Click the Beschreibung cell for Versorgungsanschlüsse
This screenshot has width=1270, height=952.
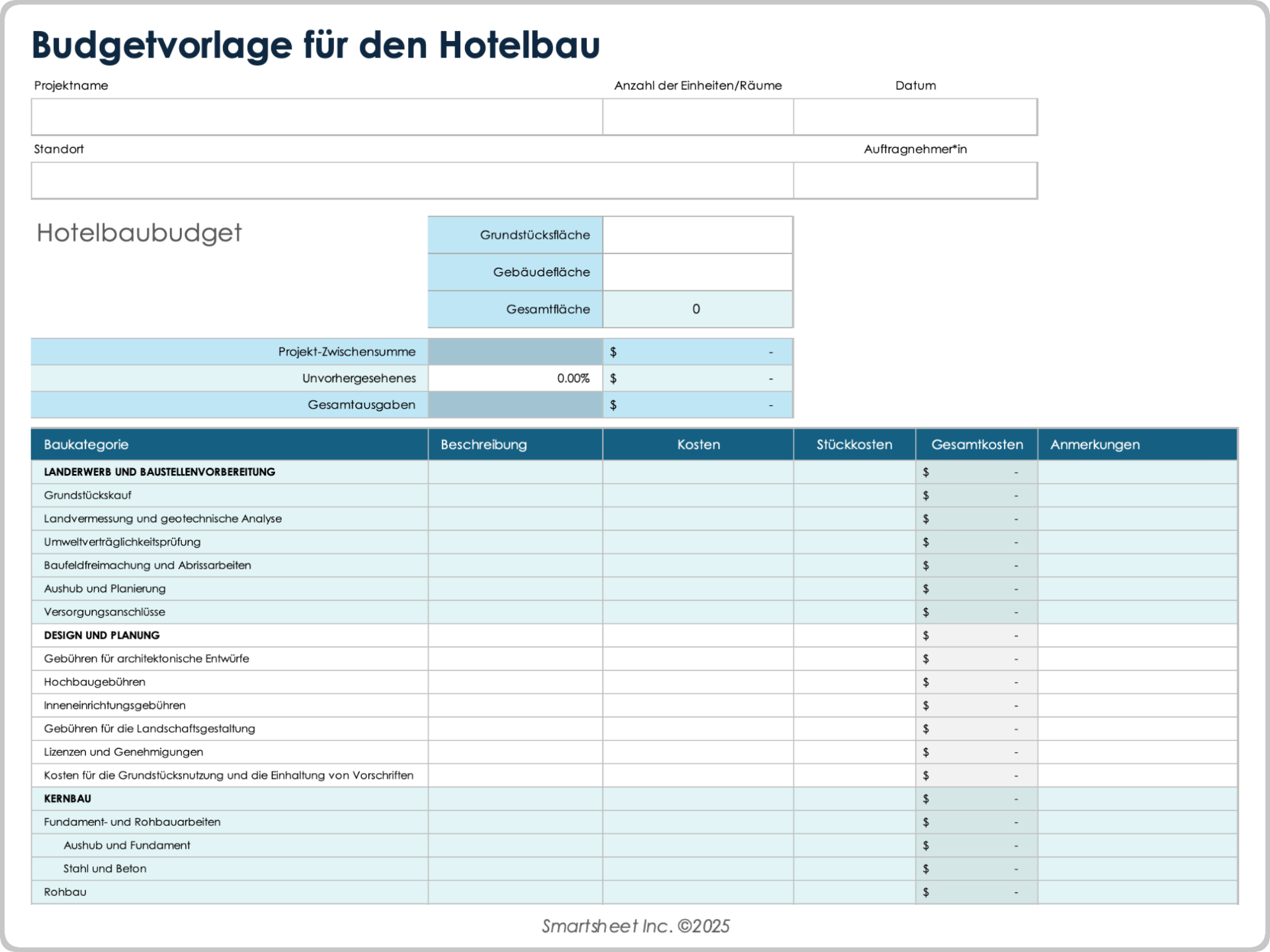[515, 612]
